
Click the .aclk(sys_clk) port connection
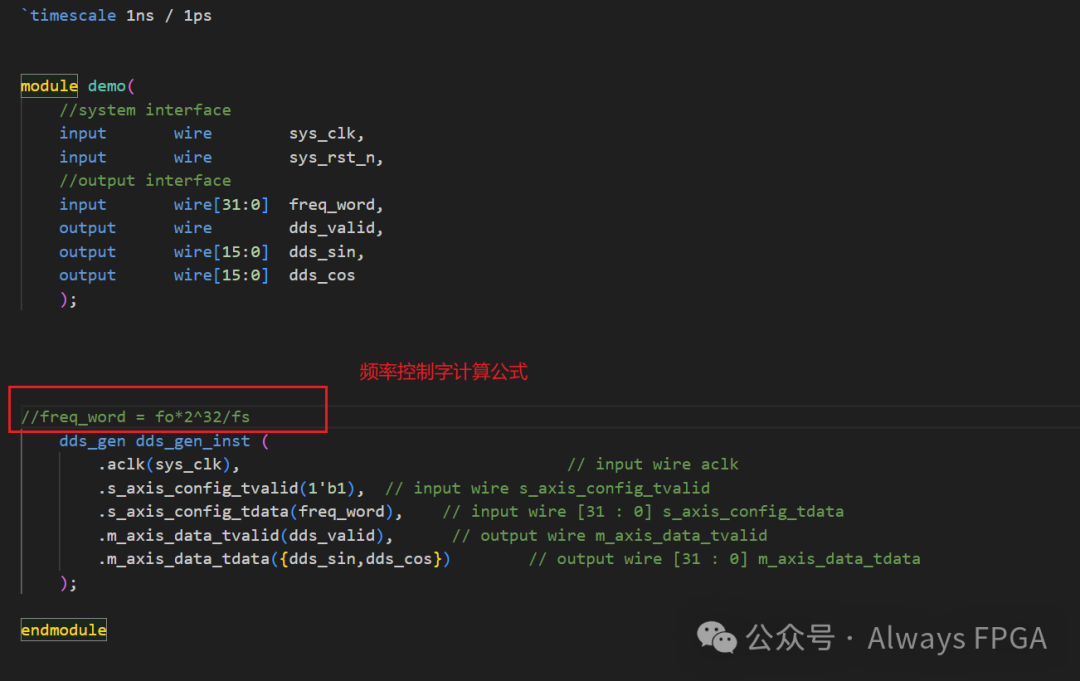[169, 465]
